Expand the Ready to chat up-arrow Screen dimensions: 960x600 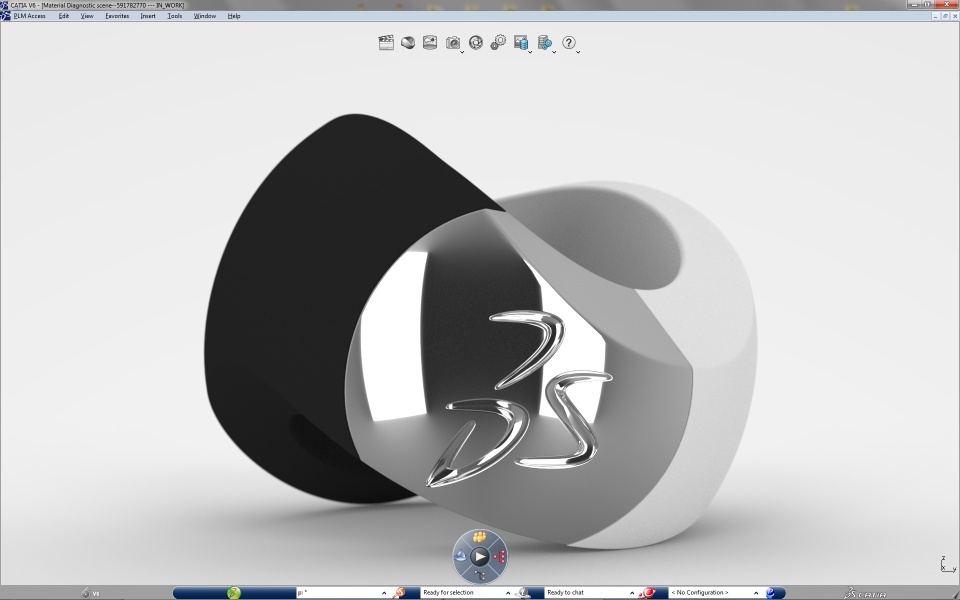[632, 593]
